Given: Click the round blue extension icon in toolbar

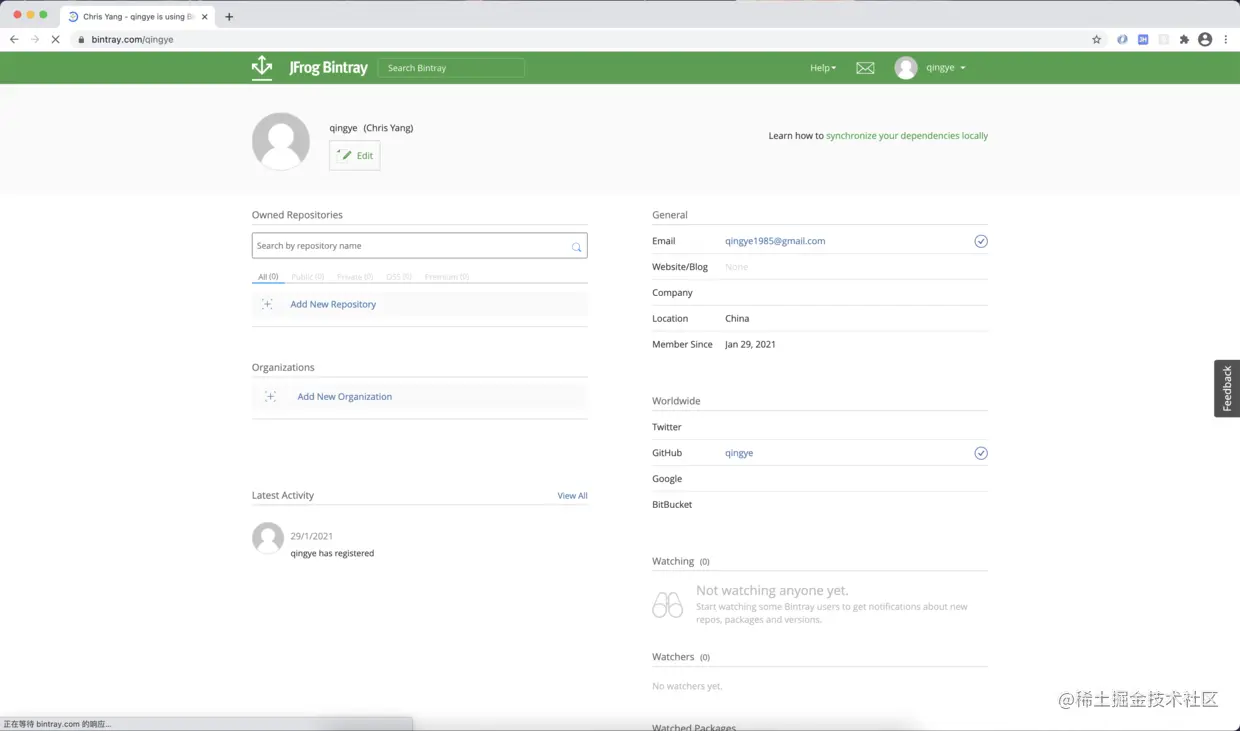Looking at the screenshot, I should point(1122,40).
